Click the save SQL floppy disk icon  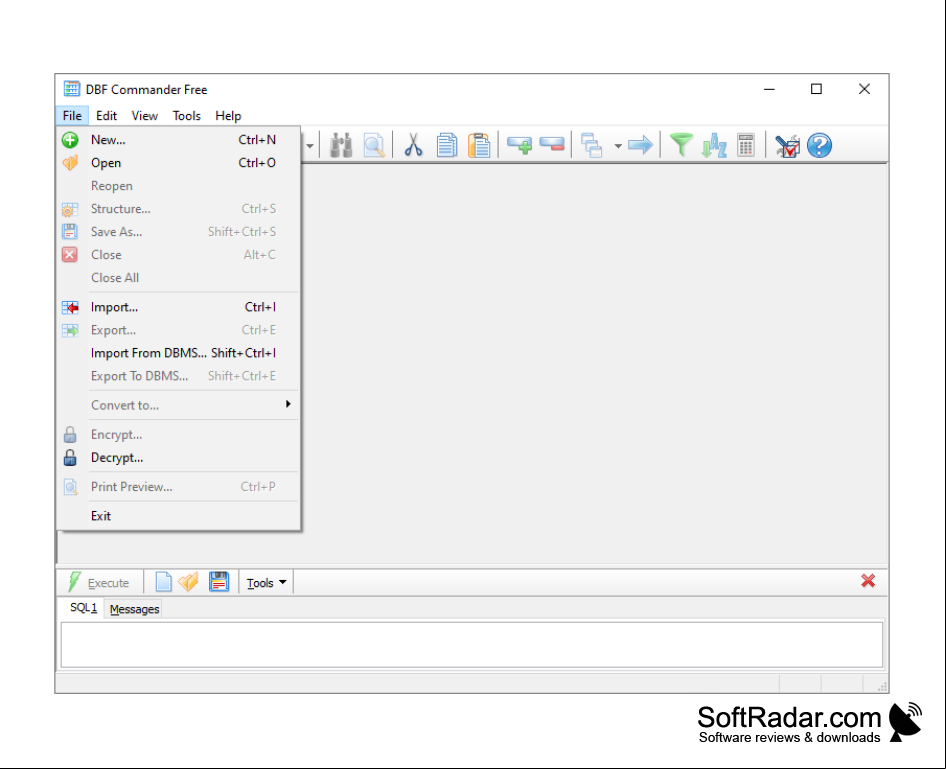pyautogui.click(x=218, y=582)
